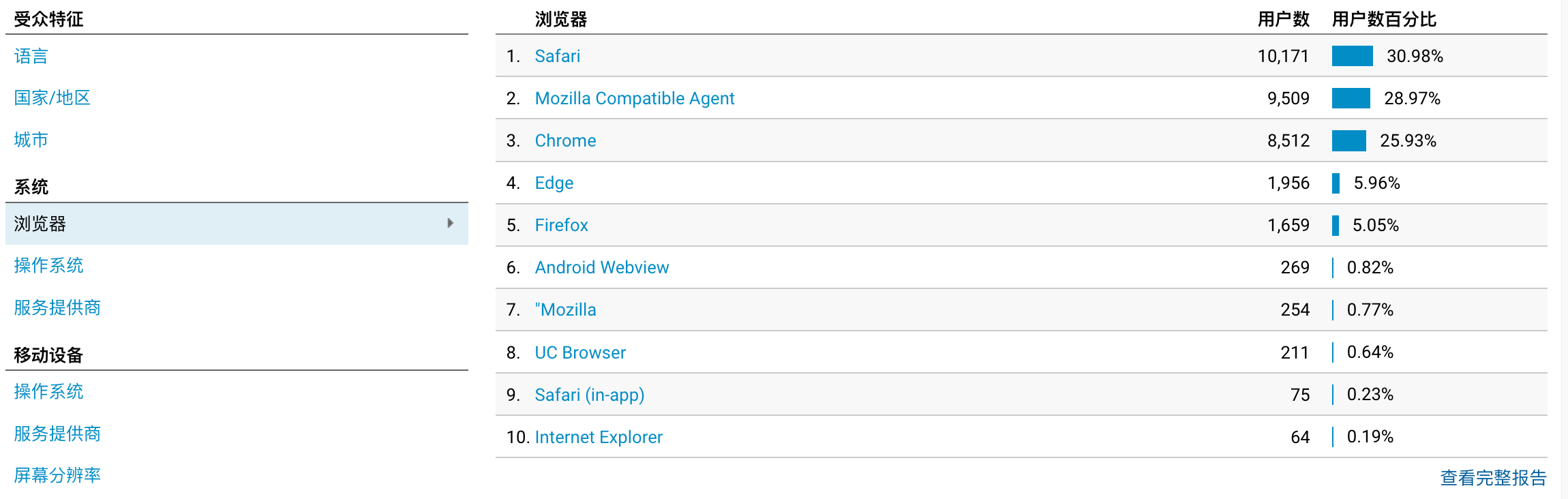Choose 操作系统 under the 系统 section
The image size is (1568, 499).
(48, 265)
